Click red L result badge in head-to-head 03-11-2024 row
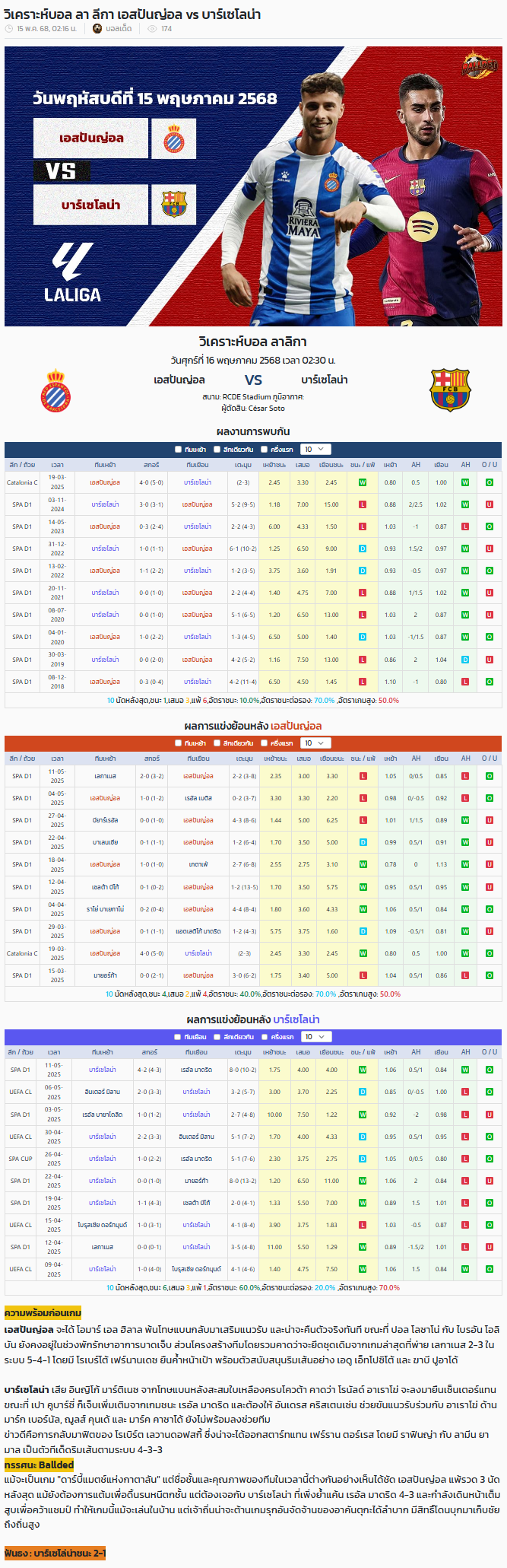This screenshot has height=1568, width=507. pos(363,504)
